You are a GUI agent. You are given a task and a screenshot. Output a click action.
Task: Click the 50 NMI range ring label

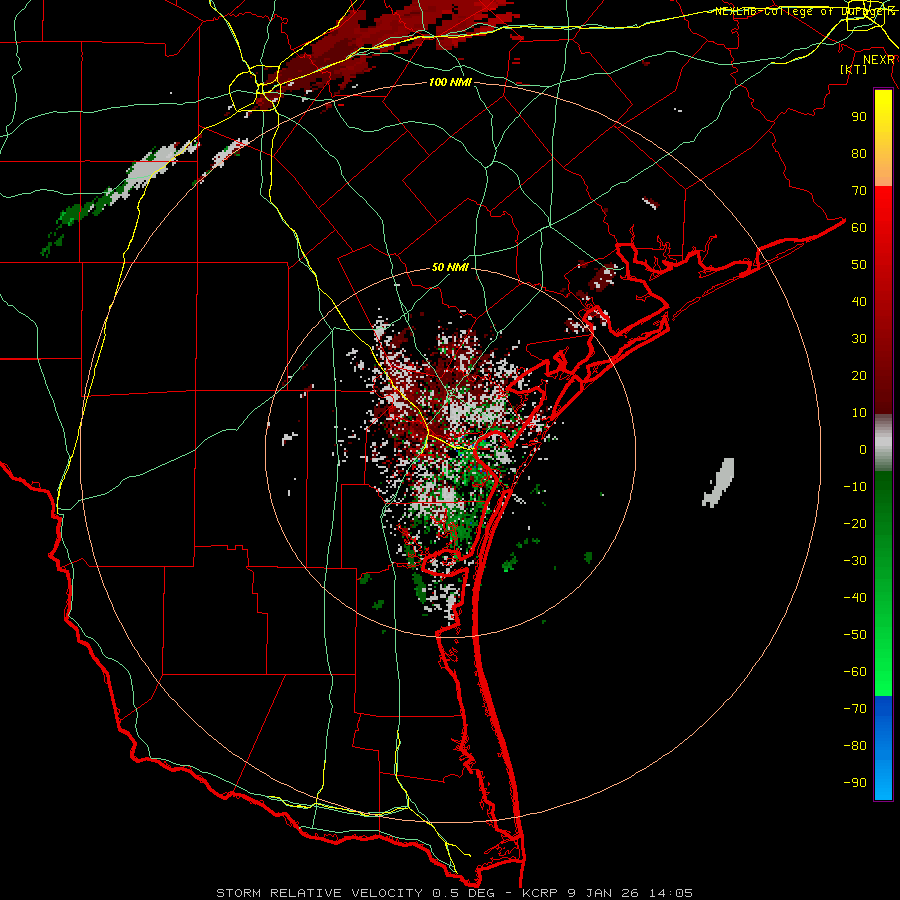[450, 267]
